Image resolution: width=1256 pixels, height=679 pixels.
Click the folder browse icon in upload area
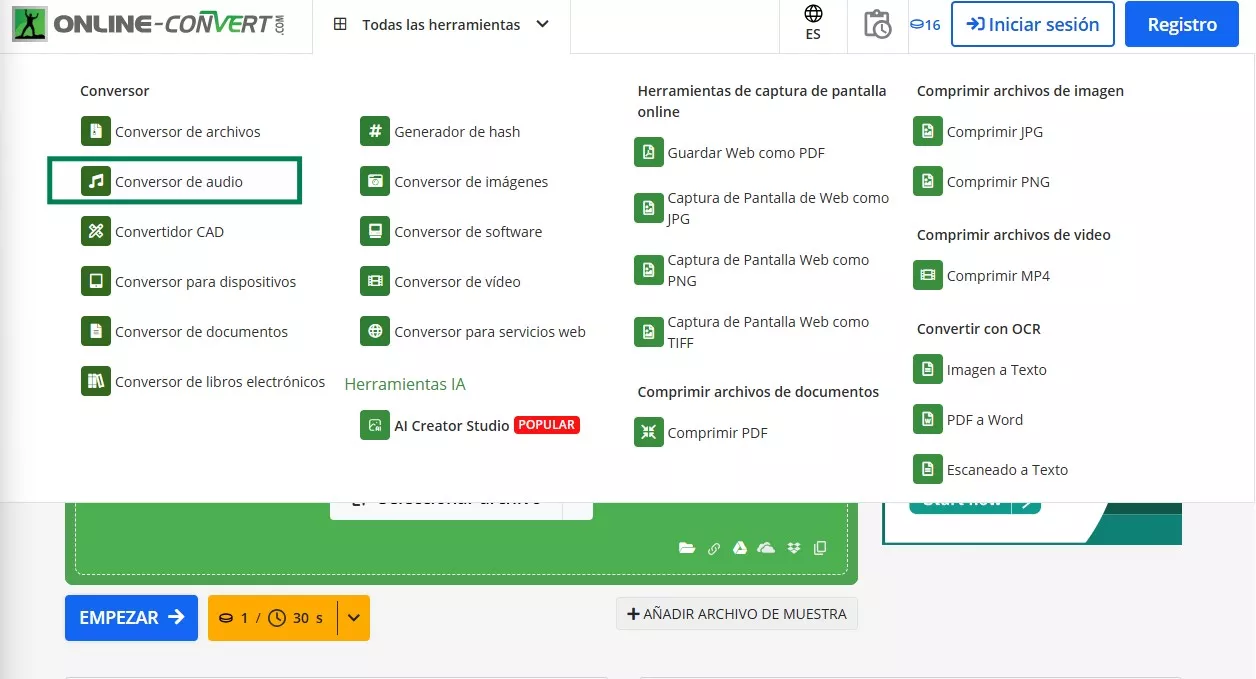(686, 548)
